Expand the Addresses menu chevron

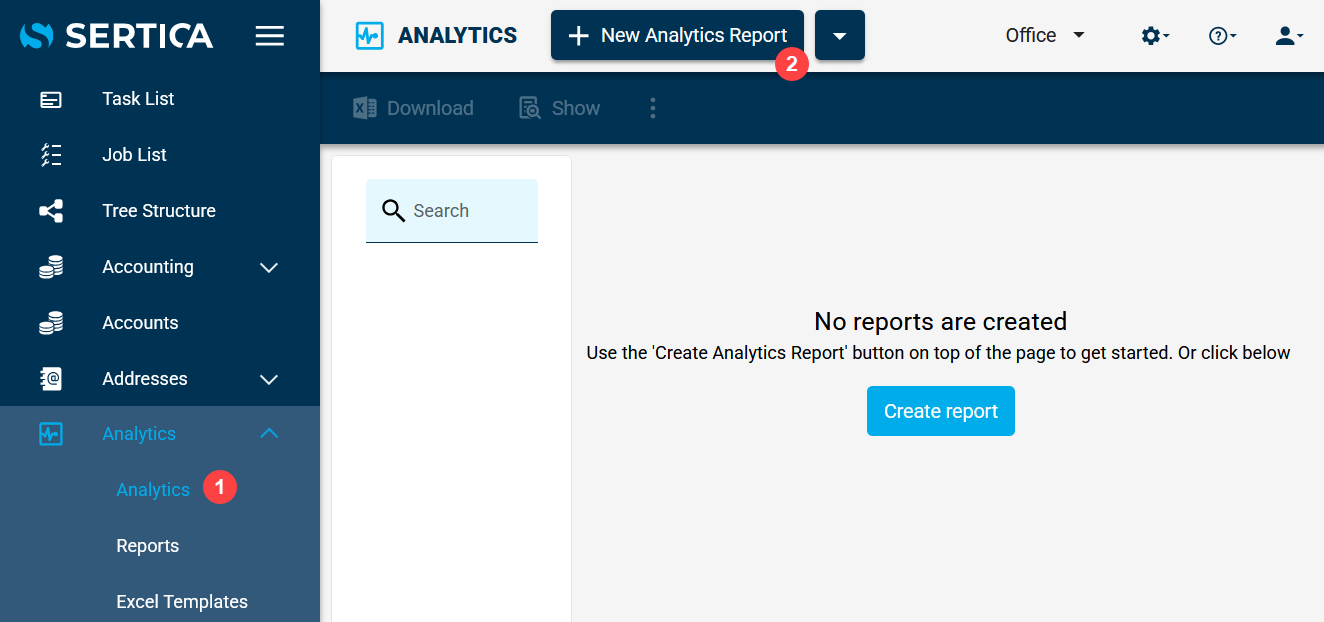pos(269,379)
